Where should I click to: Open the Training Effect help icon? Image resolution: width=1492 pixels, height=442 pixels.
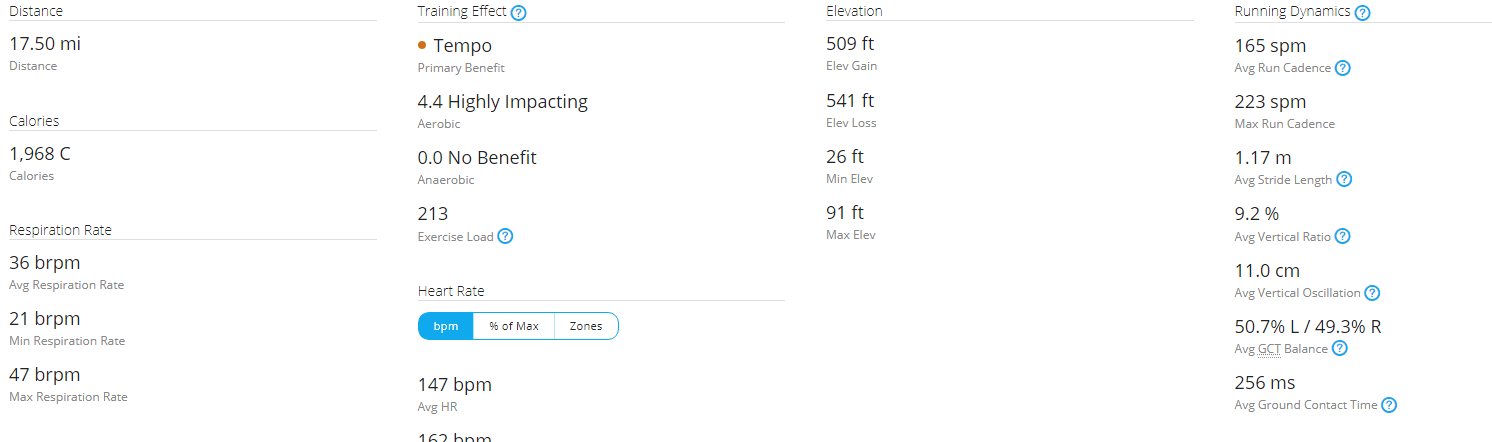(518, 13)
